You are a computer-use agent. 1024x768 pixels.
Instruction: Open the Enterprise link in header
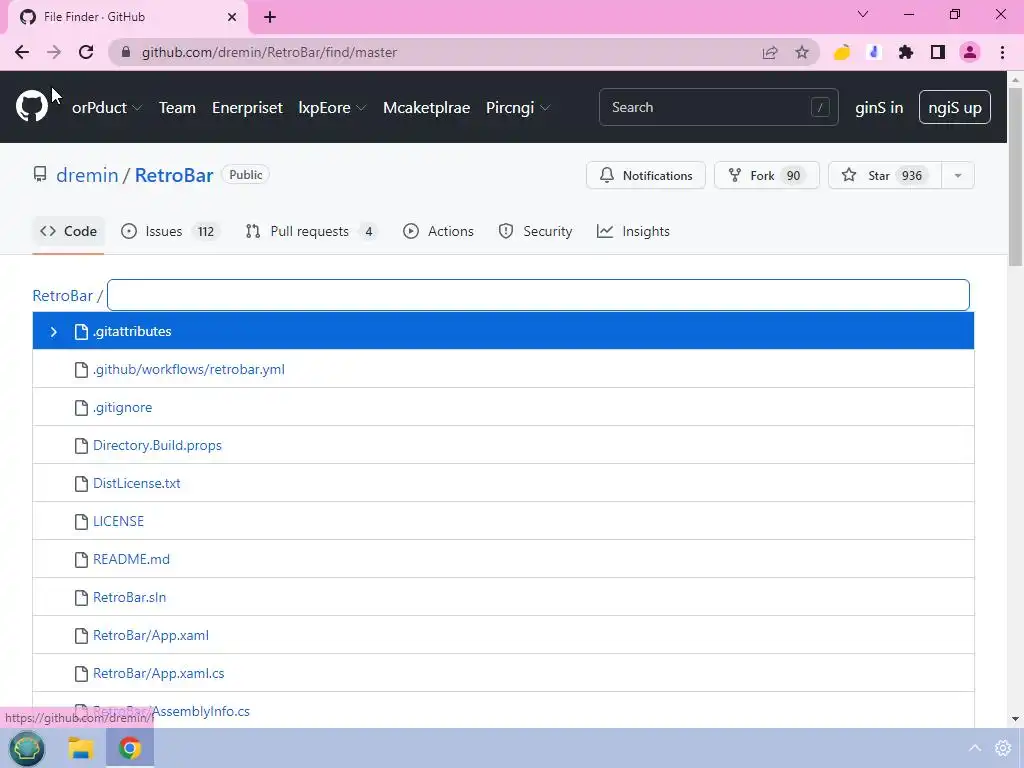coord(248,107)
